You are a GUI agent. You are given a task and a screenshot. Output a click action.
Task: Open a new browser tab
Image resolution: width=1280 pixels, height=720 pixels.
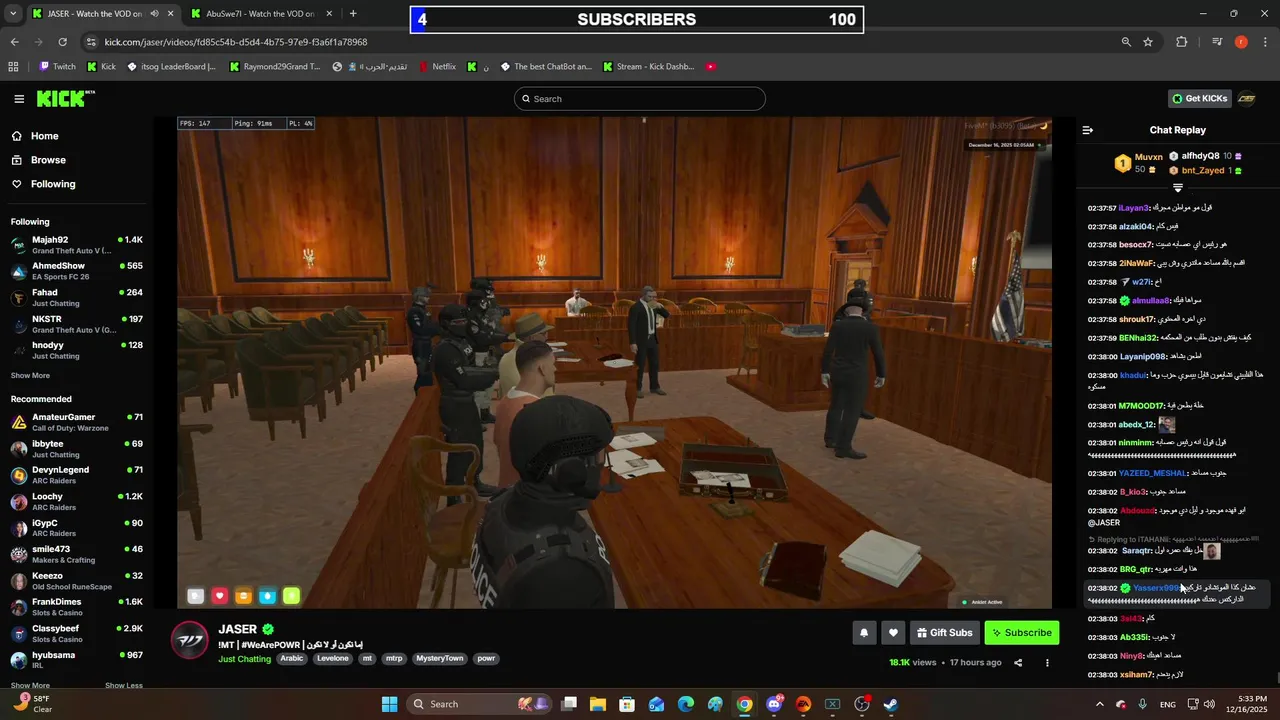[353, 14]
